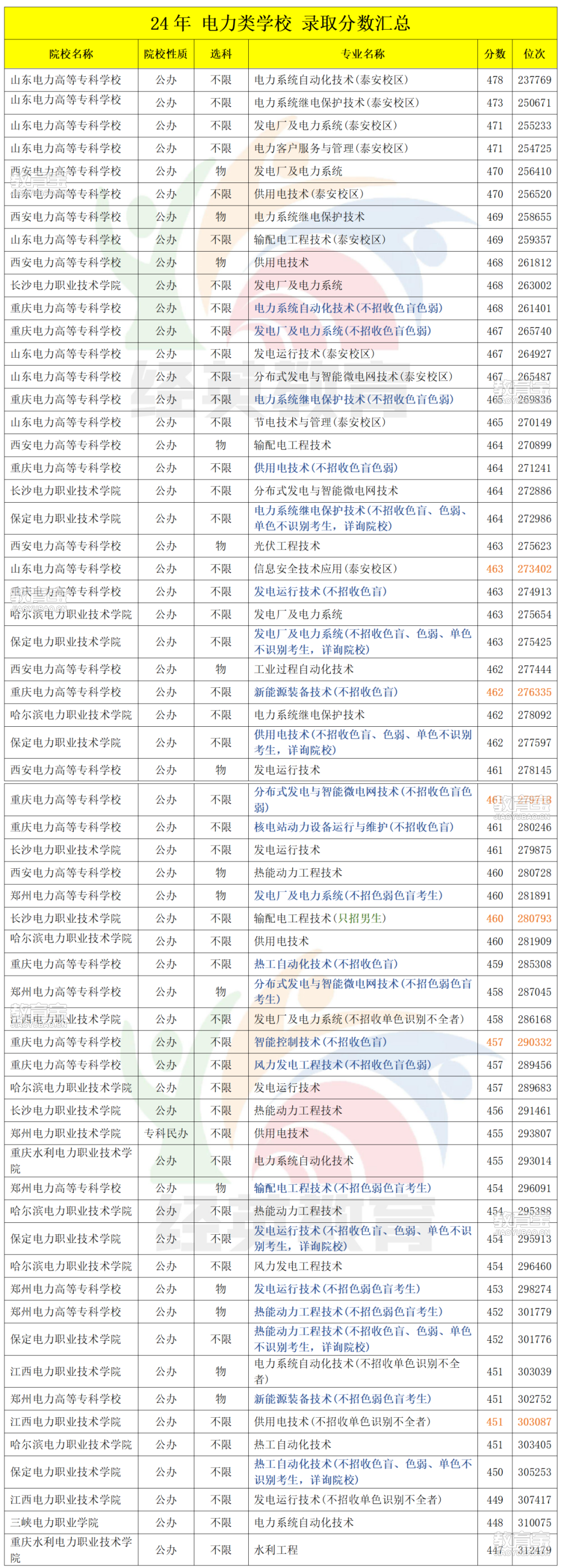Click 输配电工程技术(只招男生) major cell
561x1568 pixels.
(x=320, y=919)
